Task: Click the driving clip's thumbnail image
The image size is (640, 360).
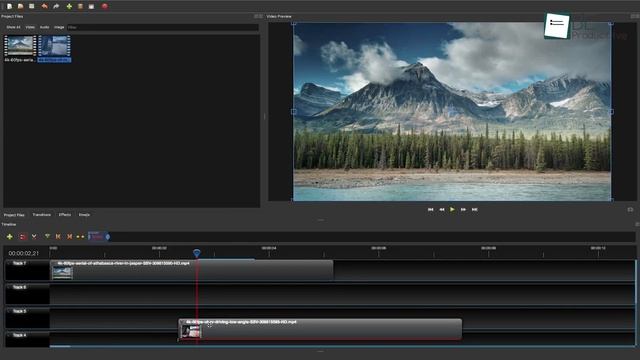Action: point(191,331)
